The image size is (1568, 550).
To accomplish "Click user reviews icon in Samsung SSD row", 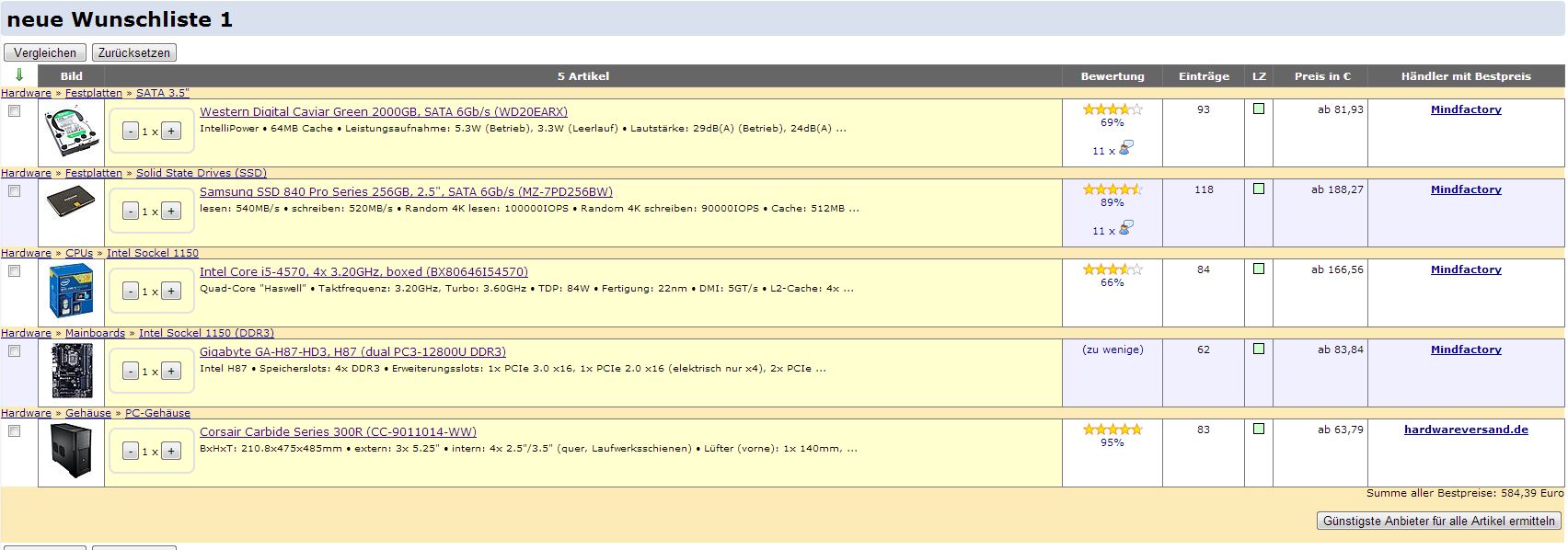I will click(1126, 228).
